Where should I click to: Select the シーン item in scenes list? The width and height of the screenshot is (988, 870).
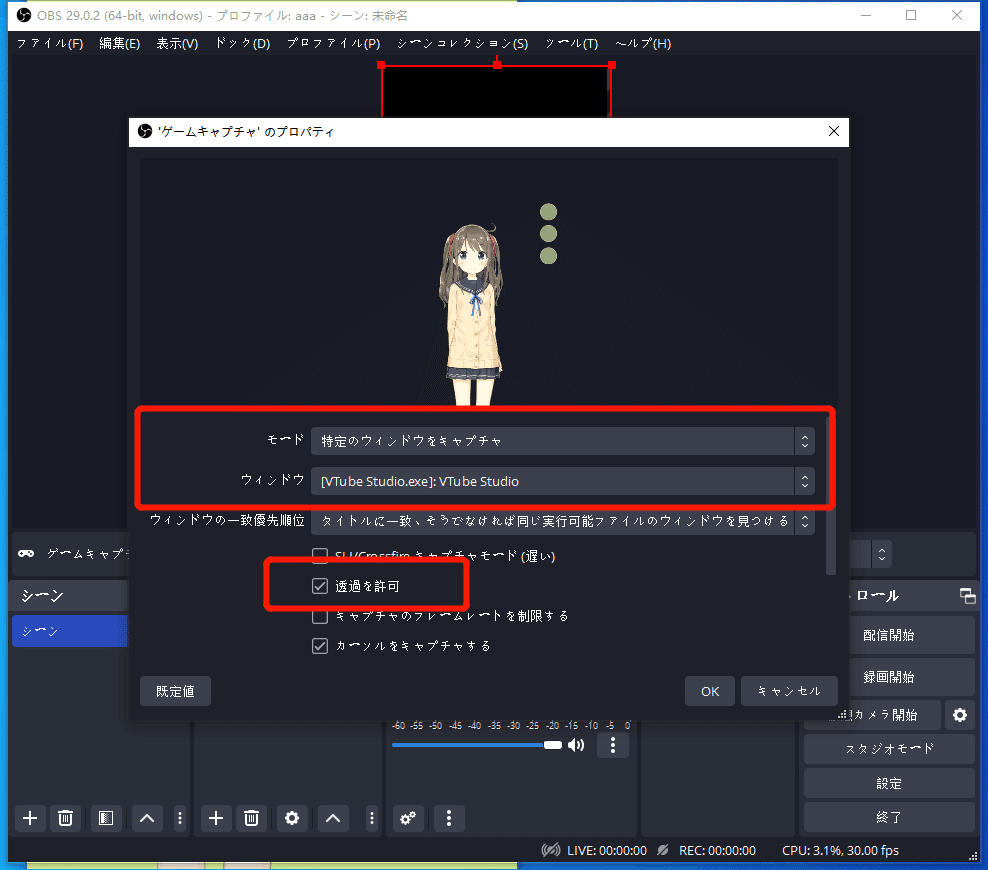[70, 631]
